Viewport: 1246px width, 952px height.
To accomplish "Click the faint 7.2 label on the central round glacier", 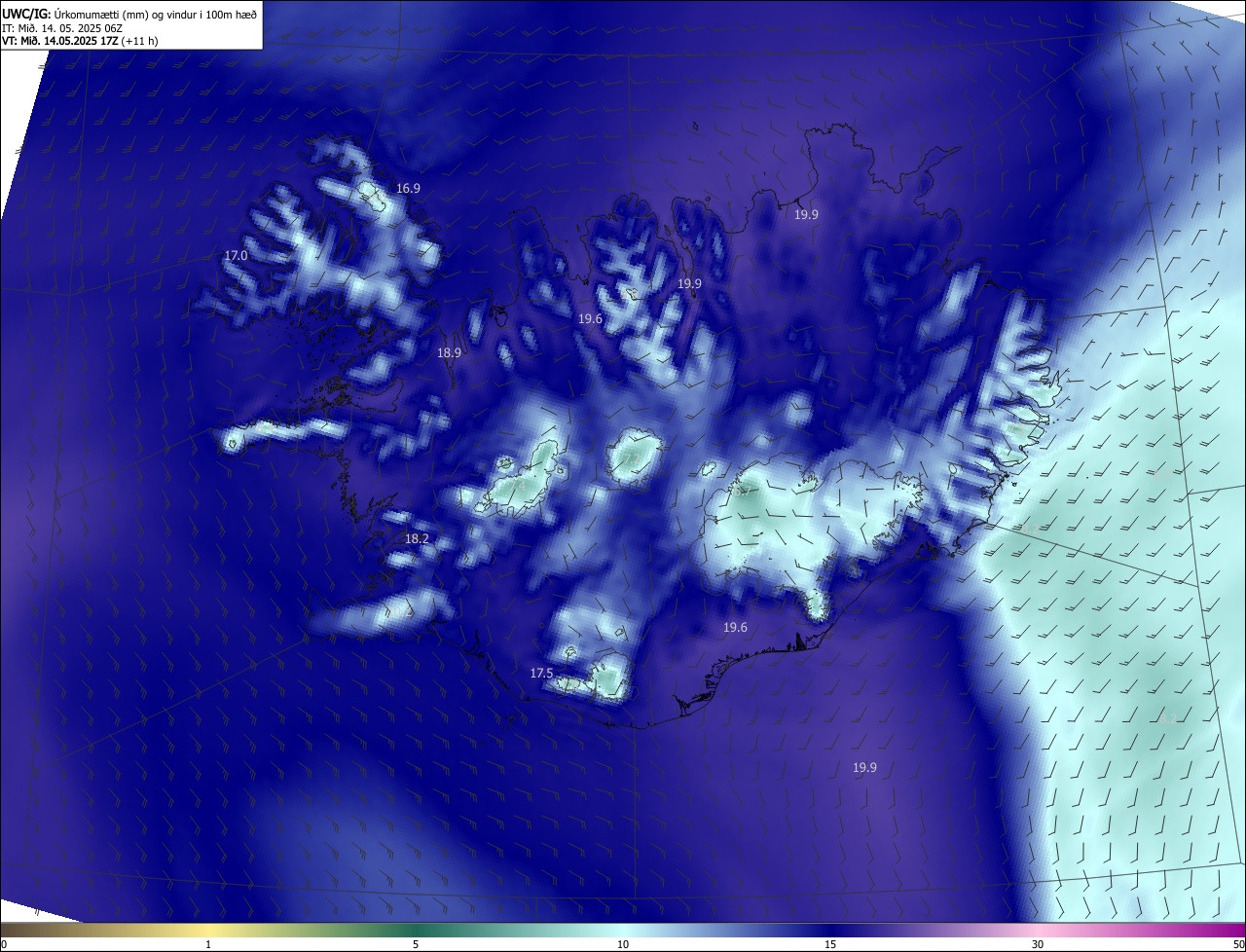I will pos(633,458).
